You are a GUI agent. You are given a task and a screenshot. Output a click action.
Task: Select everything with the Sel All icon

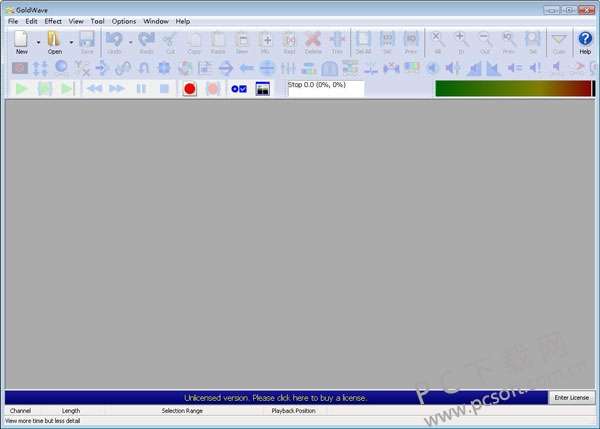pyautogui.click(x=363, y=42)
